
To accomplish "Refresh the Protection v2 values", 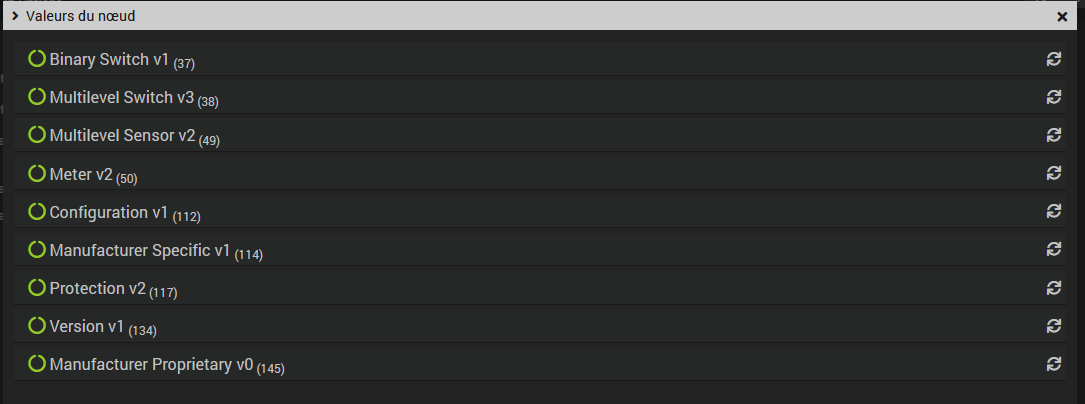I will (1053, 287).
